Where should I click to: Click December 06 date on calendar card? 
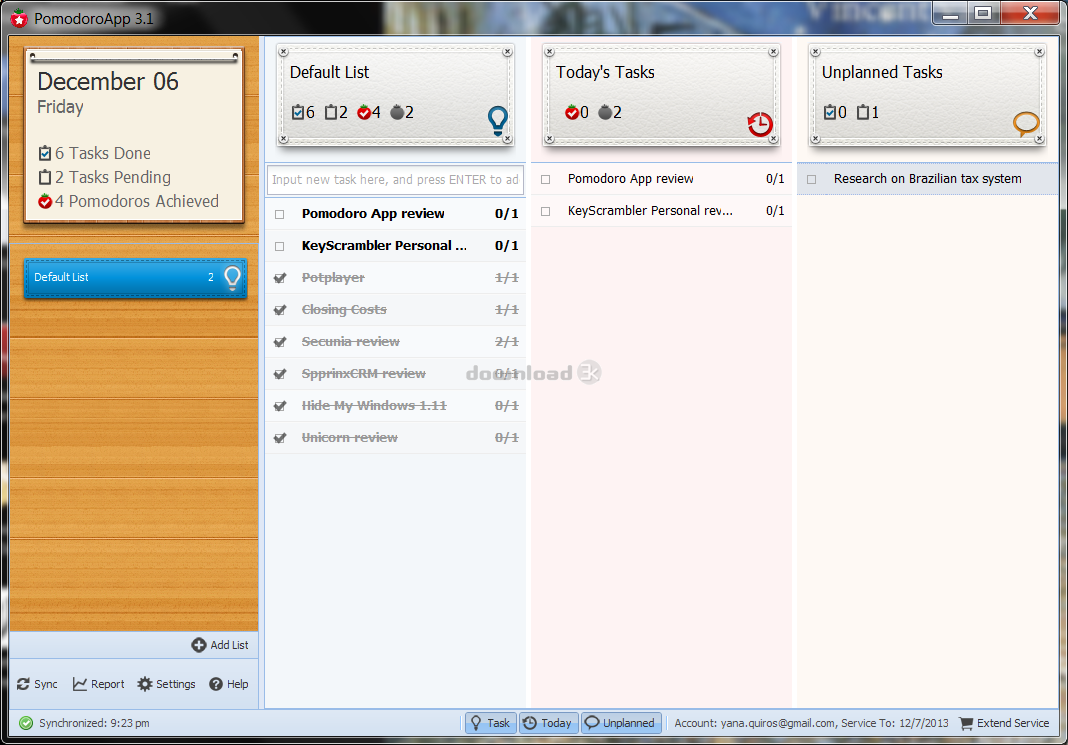point(108,82)
